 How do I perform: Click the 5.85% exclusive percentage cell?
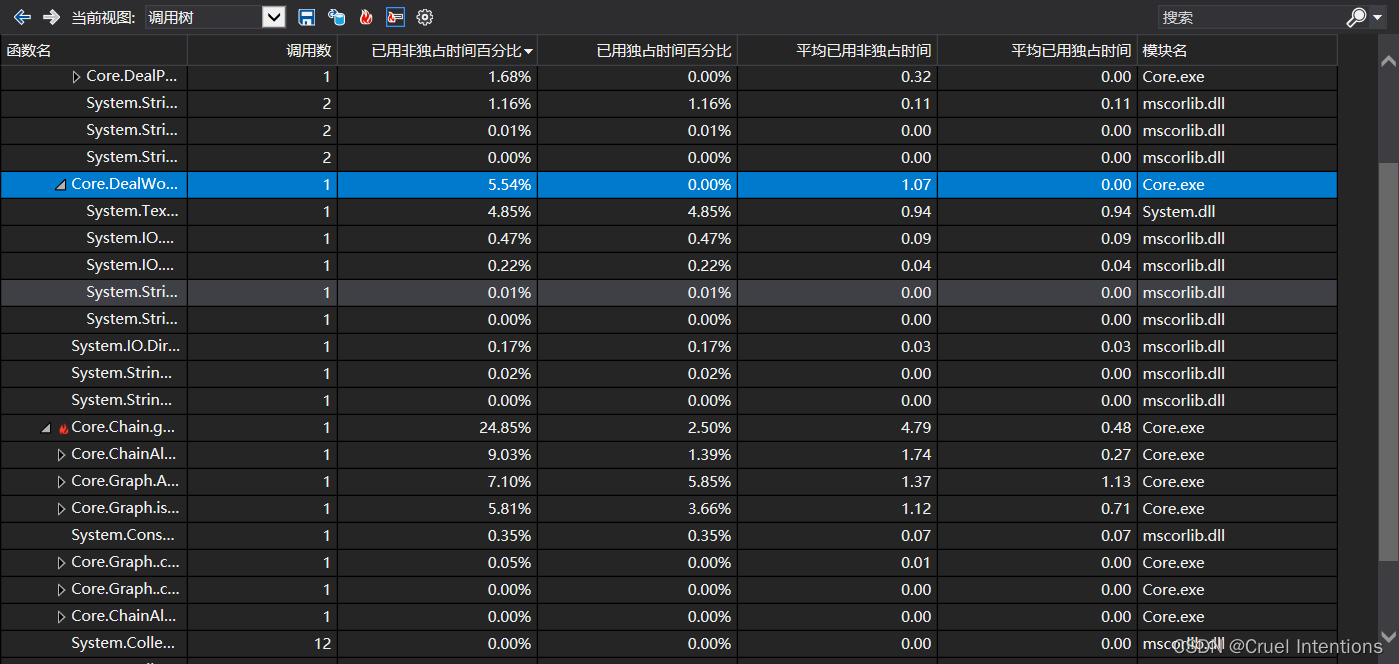point(709,482)
